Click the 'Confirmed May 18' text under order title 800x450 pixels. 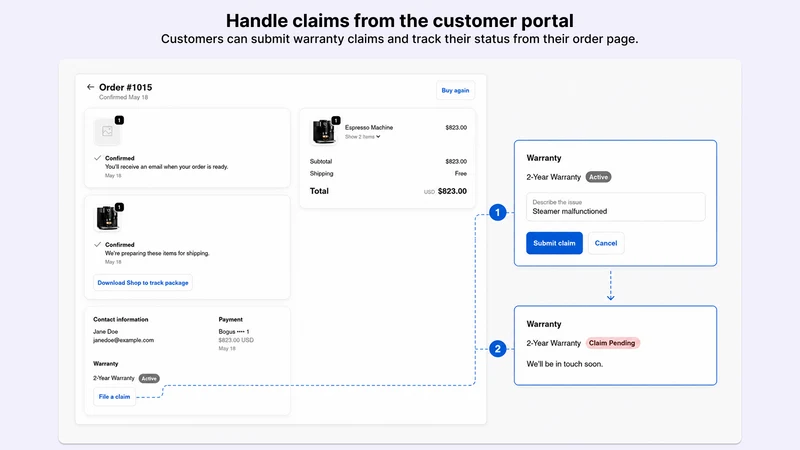tap(123, 97)
